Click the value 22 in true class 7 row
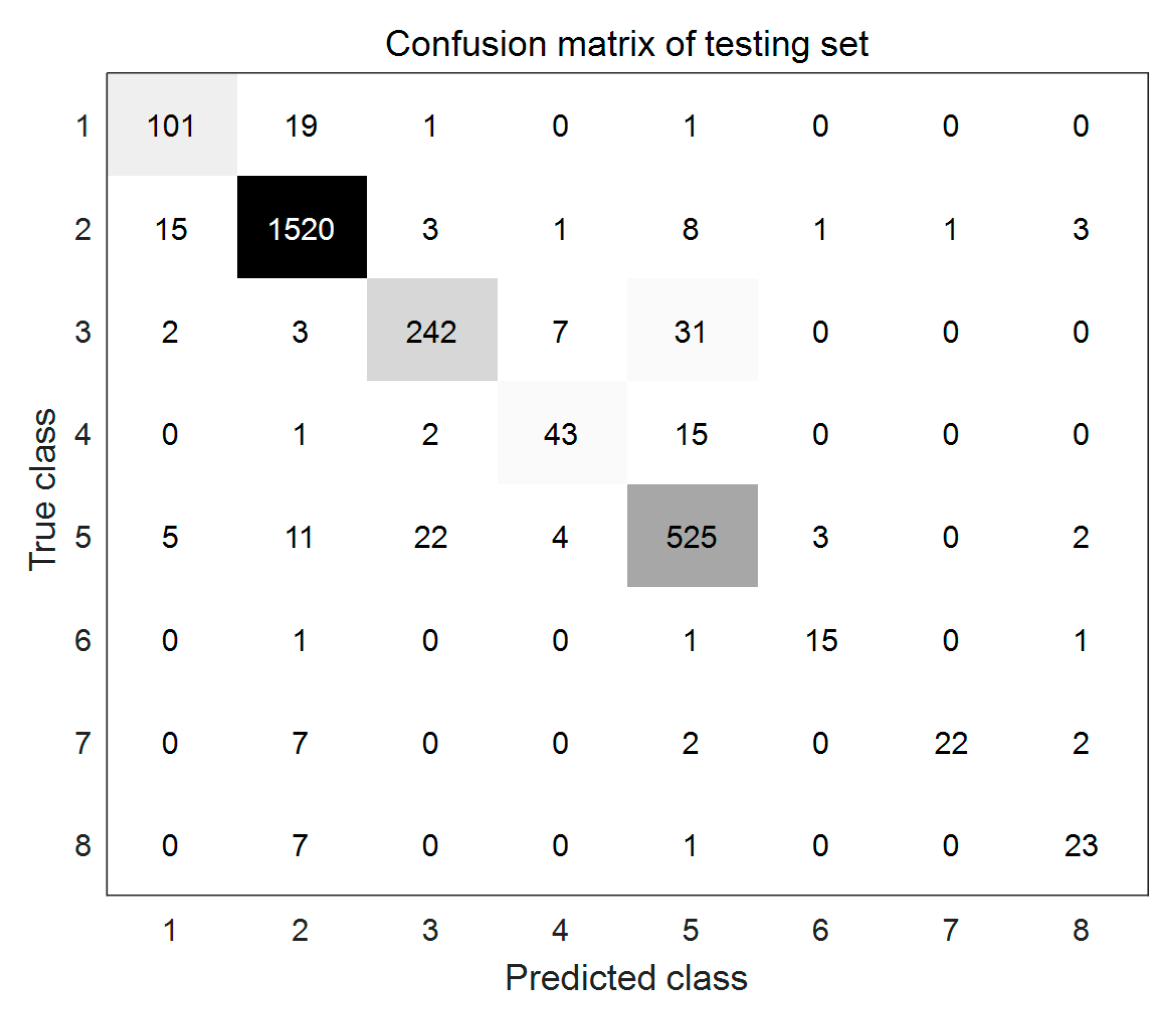The width and height of the screenshot is (1176, 1009). (x=950, y=743)
